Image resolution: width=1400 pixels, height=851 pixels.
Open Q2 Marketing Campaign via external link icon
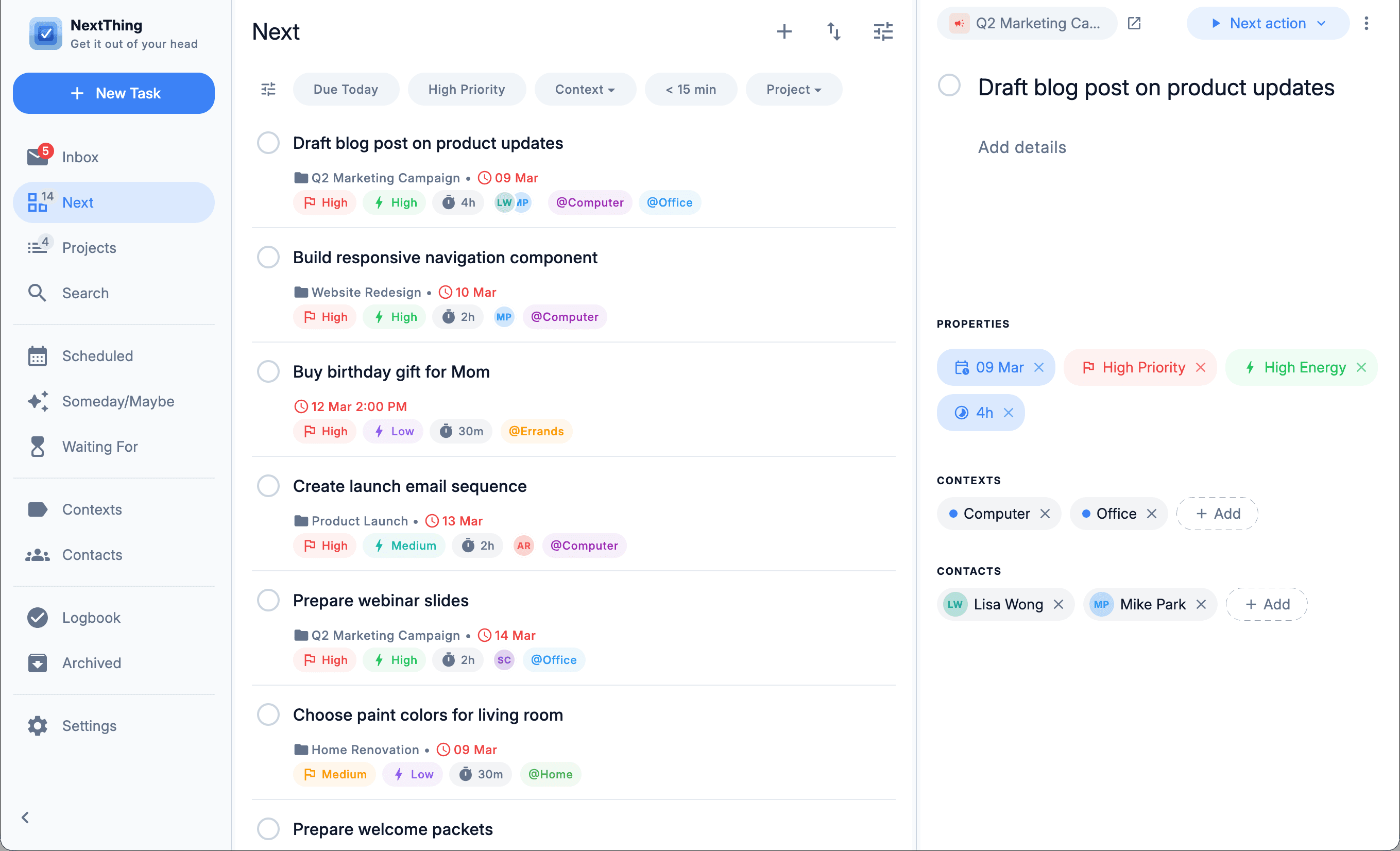[x=1134, y=23]
